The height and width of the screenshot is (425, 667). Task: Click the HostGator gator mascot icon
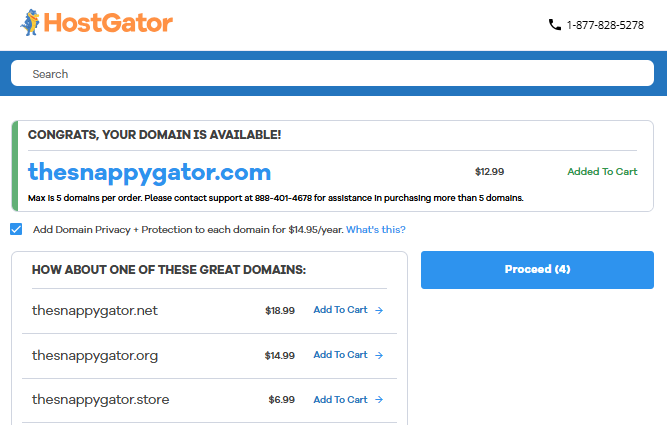(31, 22)
